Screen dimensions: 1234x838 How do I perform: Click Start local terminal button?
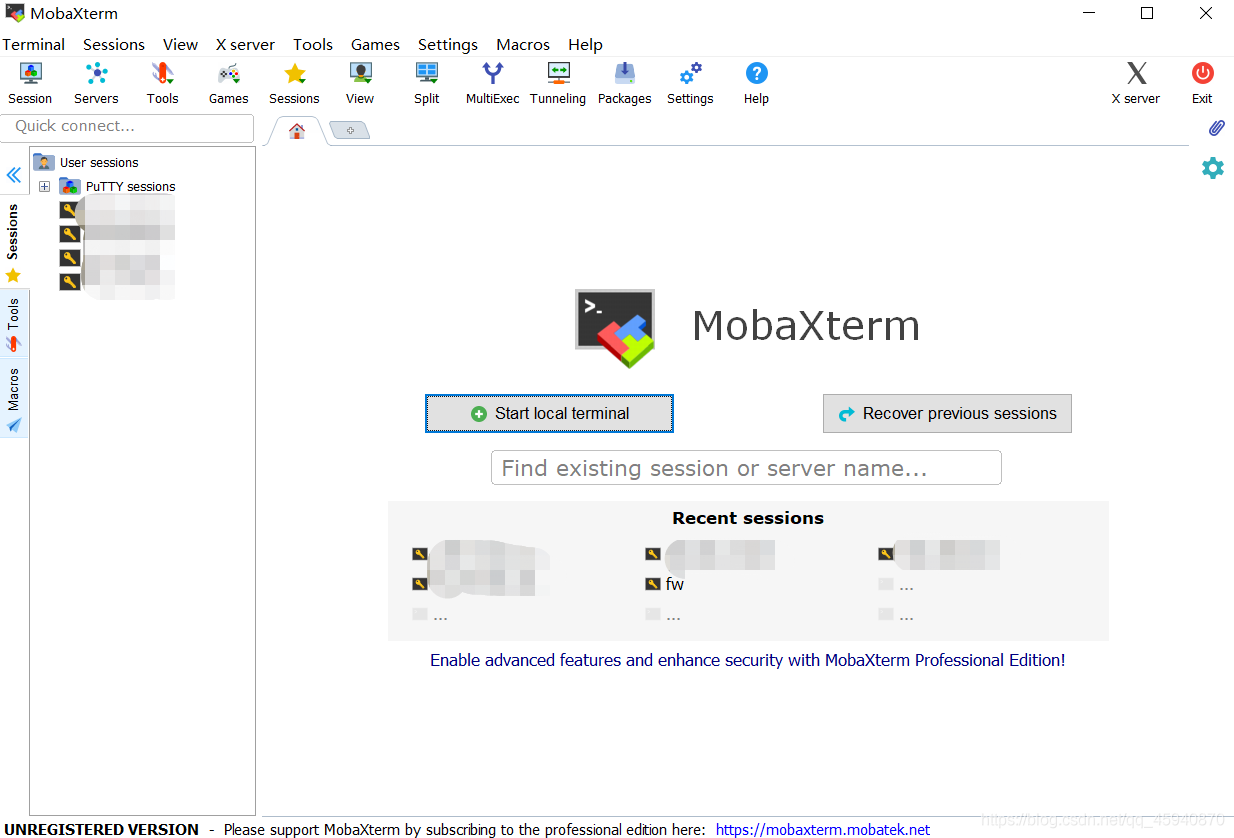[549, 413]
